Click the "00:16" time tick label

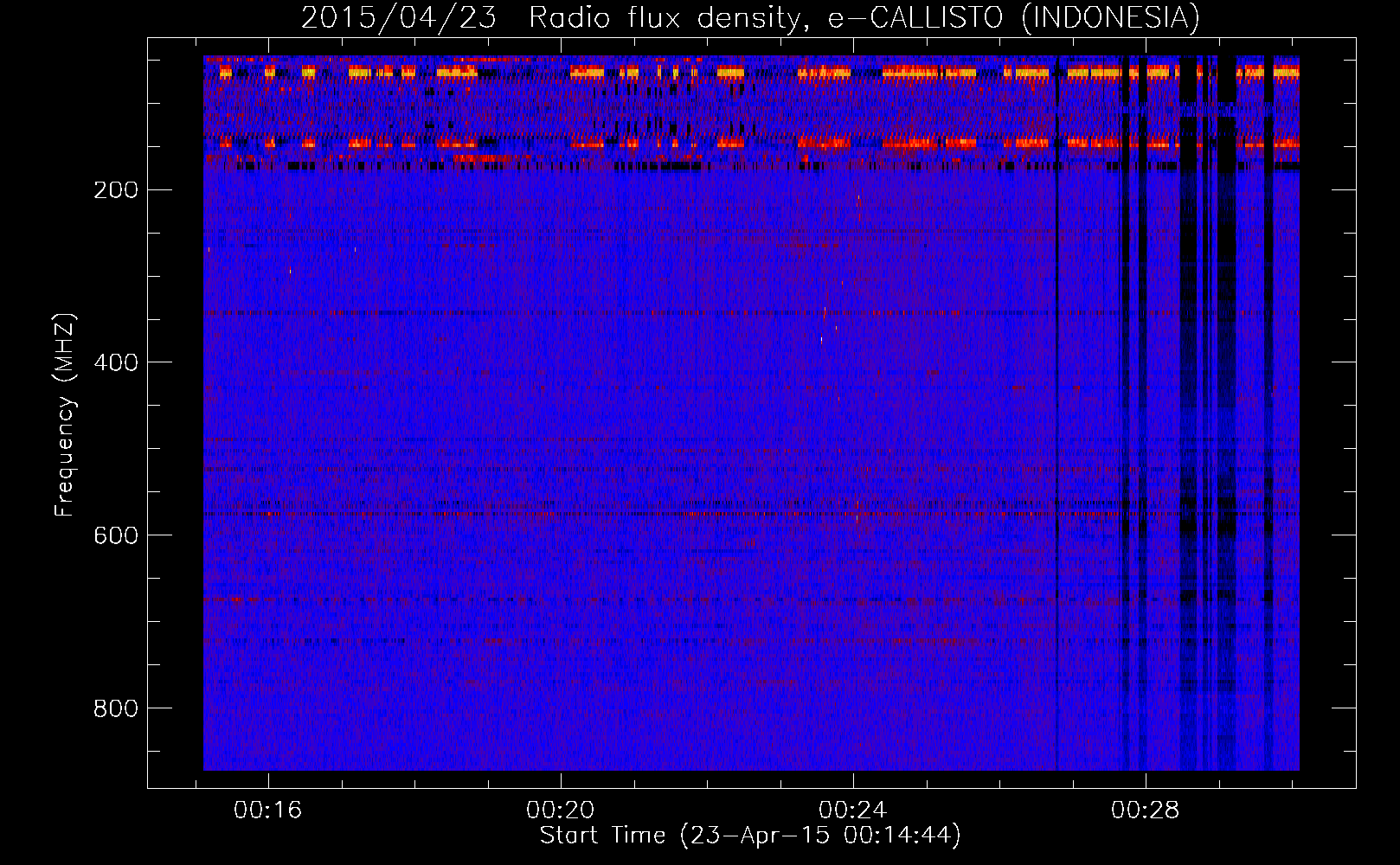click(x=268, y=810)
